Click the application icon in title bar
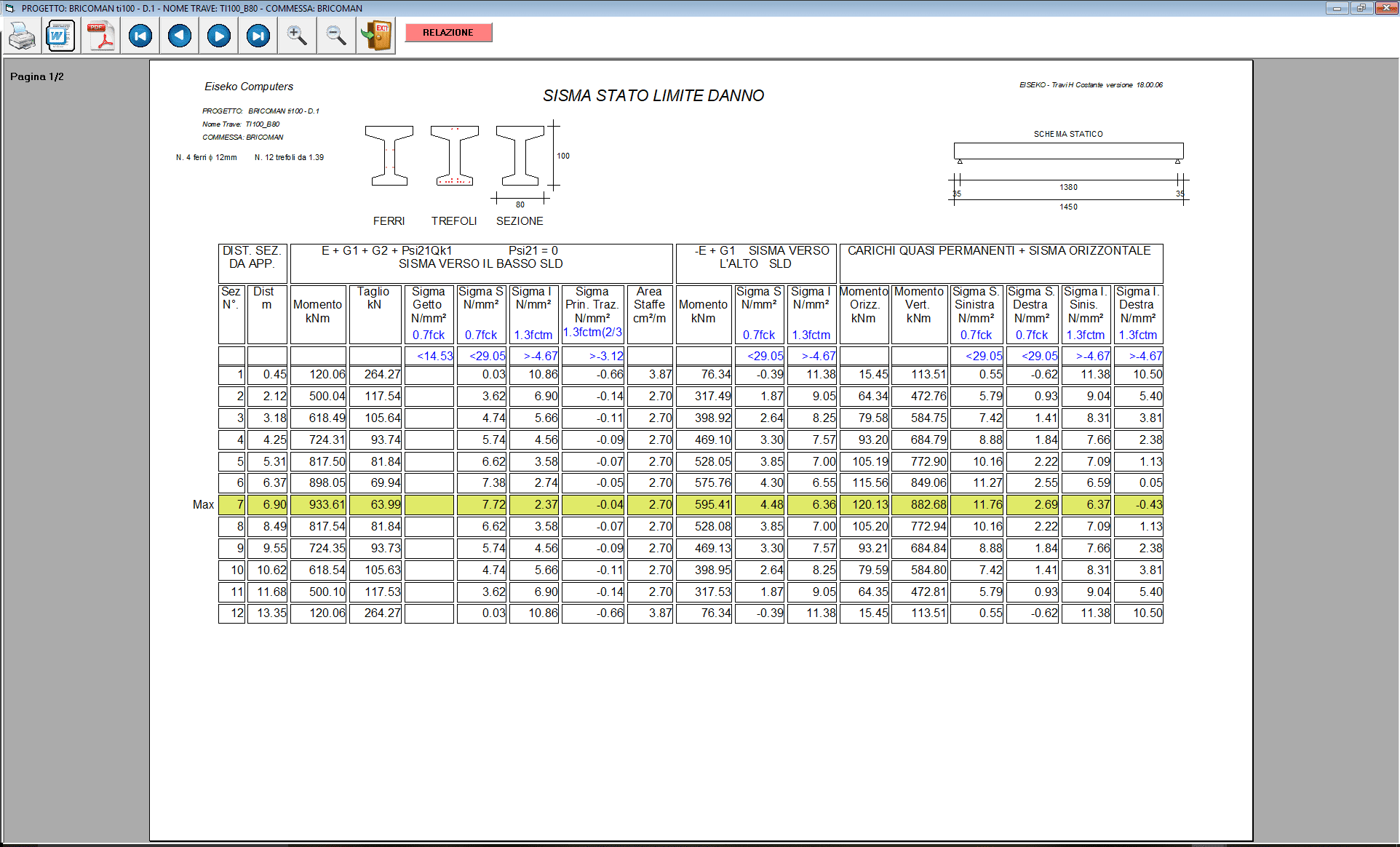The image size is (1400, 847). [9, 8]
